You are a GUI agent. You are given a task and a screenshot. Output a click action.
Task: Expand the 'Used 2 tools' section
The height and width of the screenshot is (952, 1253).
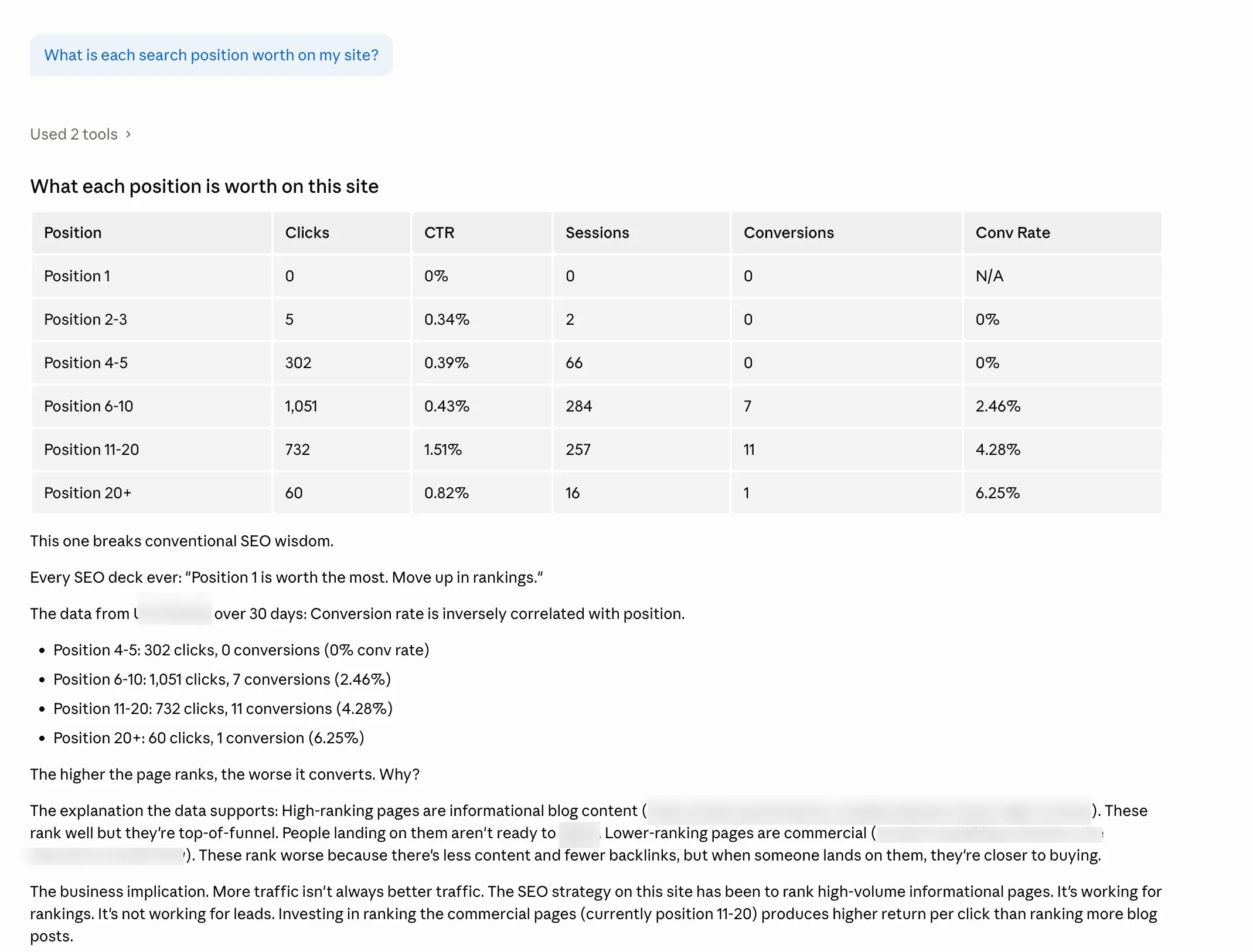point(80,134)
